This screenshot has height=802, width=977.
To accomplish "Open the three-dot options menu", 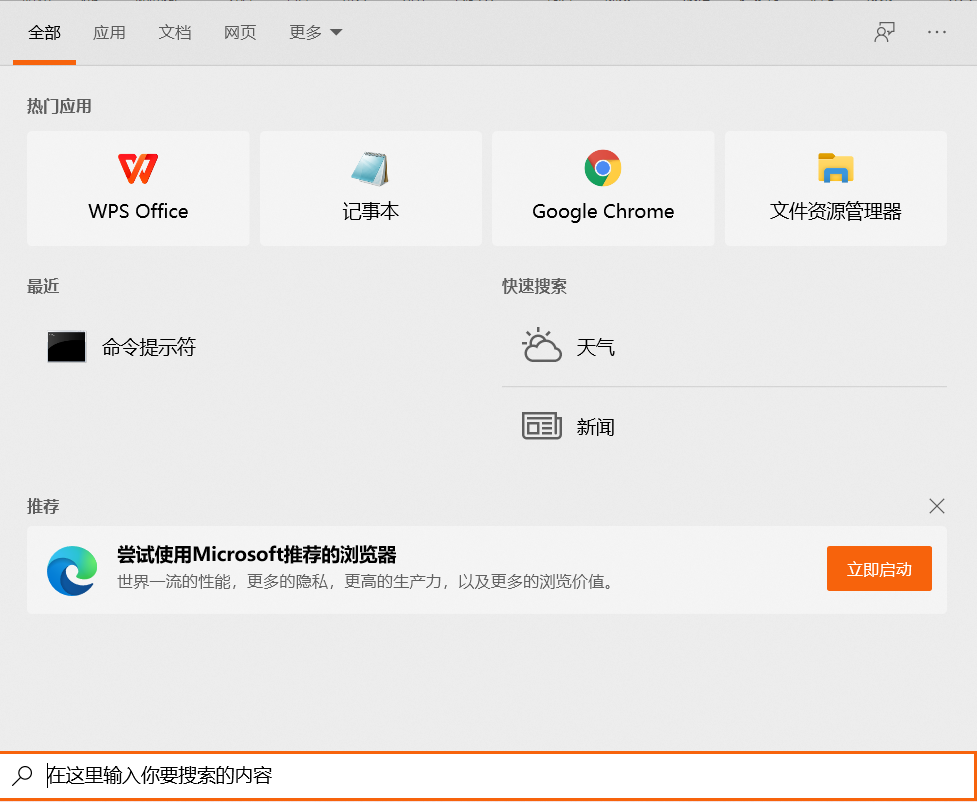I will click(936, 32).
